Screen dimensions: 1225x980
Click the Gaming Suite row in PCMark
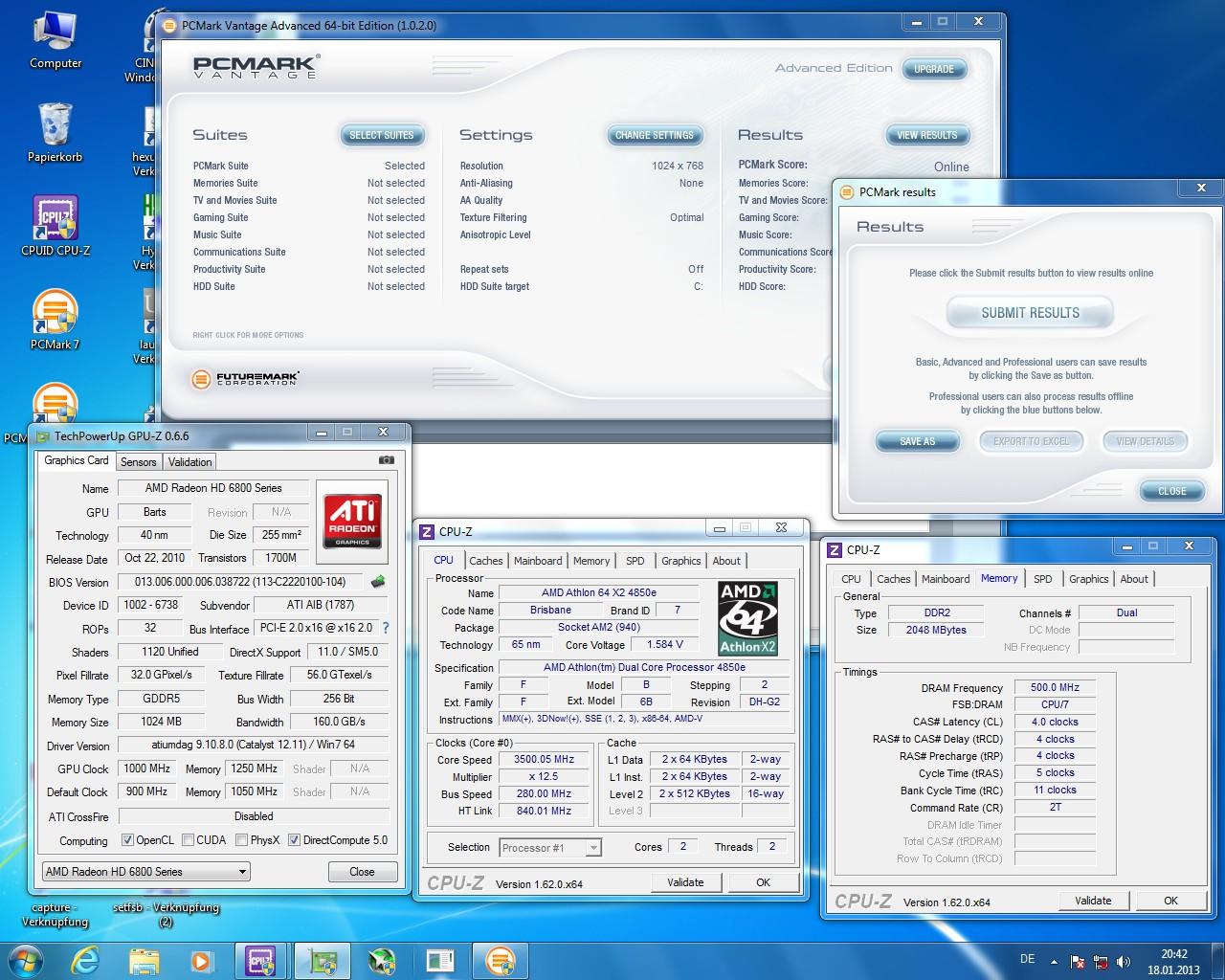click(x=308, y=217)
